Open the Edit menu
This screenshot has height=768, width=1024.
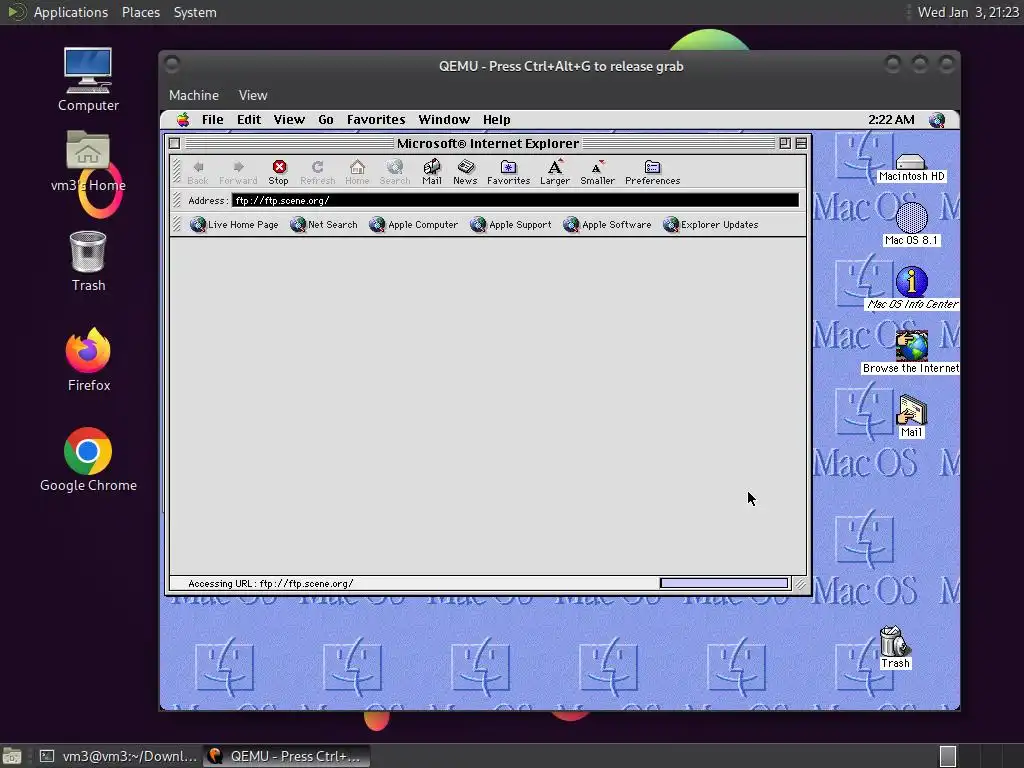[249, 120]
